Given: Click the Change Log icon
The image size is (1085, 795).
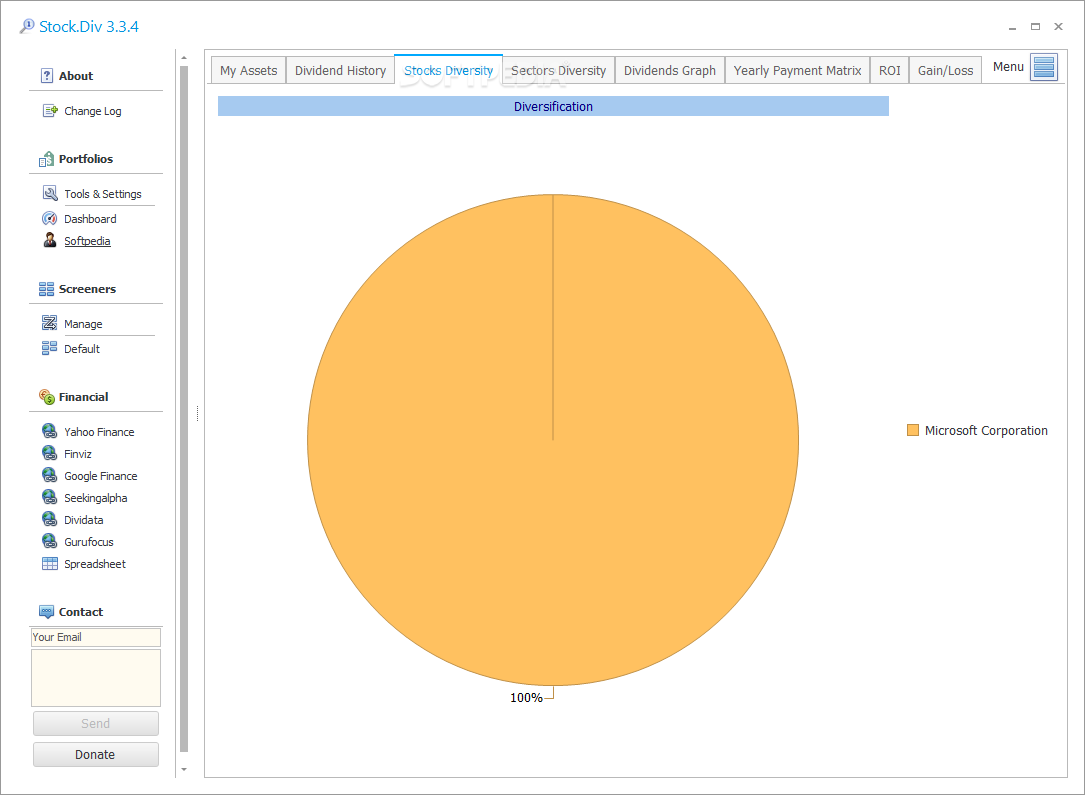Looking at the screenshot, I should (x=50, y=111).
